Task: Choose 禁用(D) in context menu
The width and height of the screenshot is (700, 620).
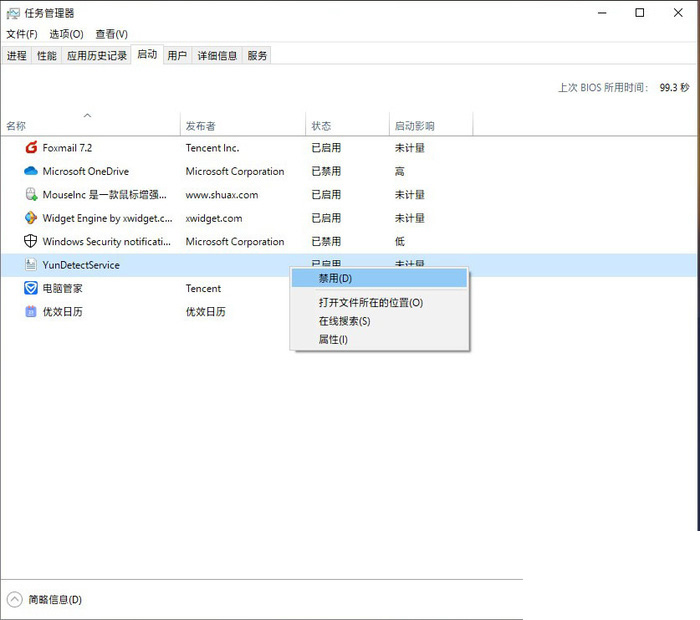Action: pos(335,278)
